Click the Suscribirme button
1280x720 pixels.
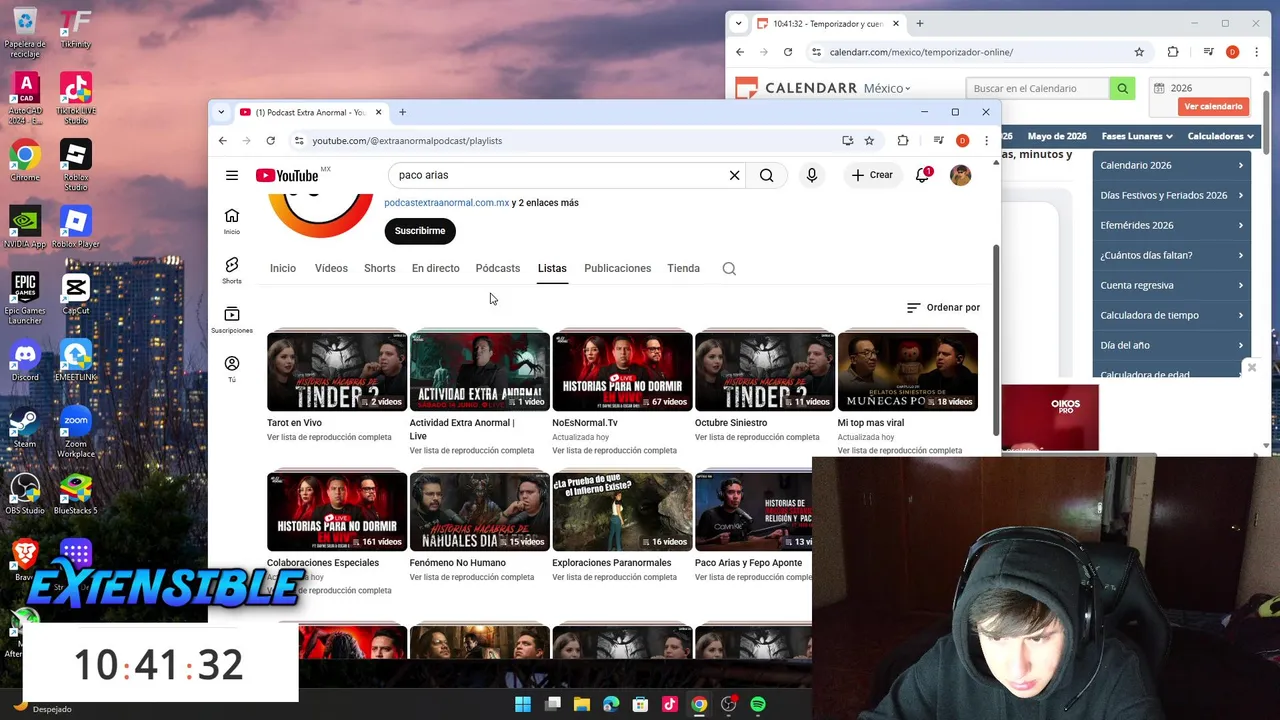point(420,231)
